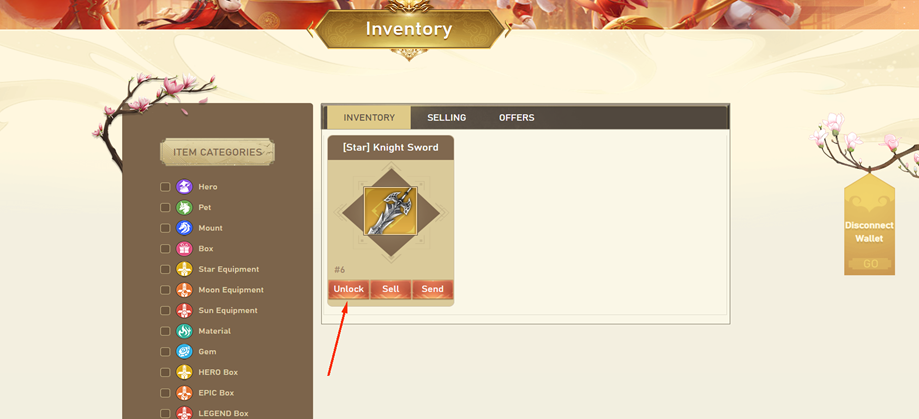Click the purple Hero category icon
This screenshot has width=919, height=419.
pyautogui.click(x=184, y=187)
